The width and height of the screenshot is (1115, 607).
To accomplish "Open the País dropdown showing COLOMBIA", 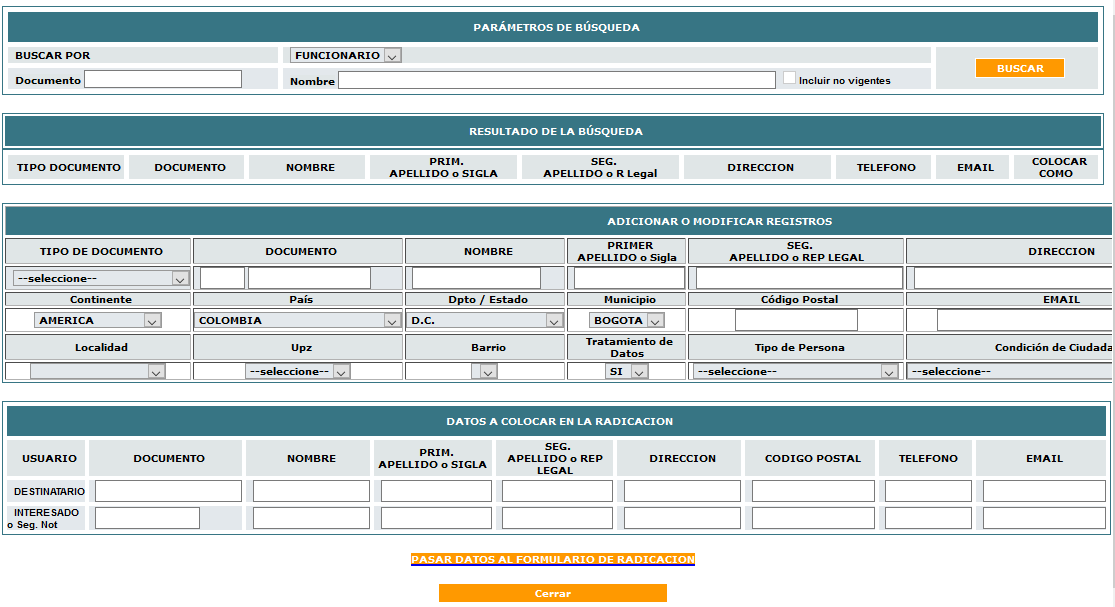I will click(x=297, y=321).
